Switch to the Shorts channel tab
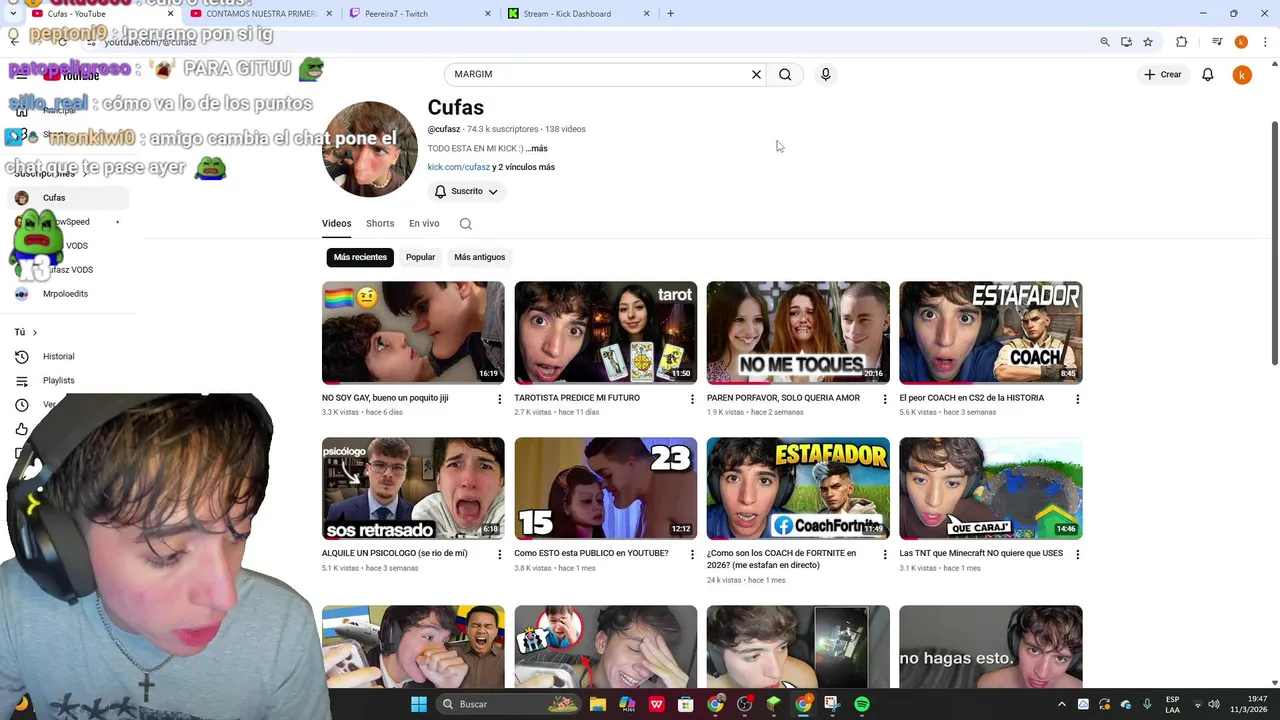1280x720 pixels. pyautogui.click(x=380, y=224)
